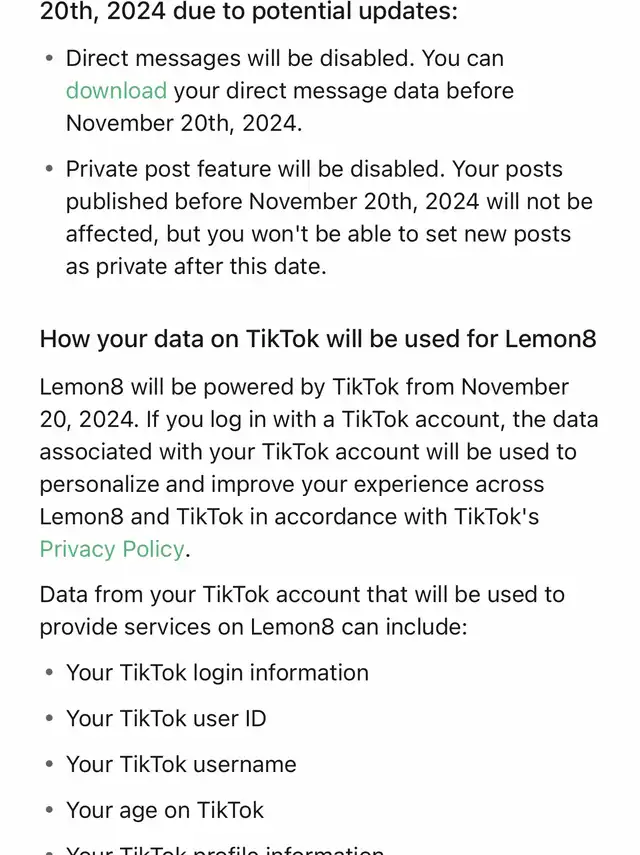
Task: Open TikTok's Privacy Policy link
Action: tap(112, 549)
